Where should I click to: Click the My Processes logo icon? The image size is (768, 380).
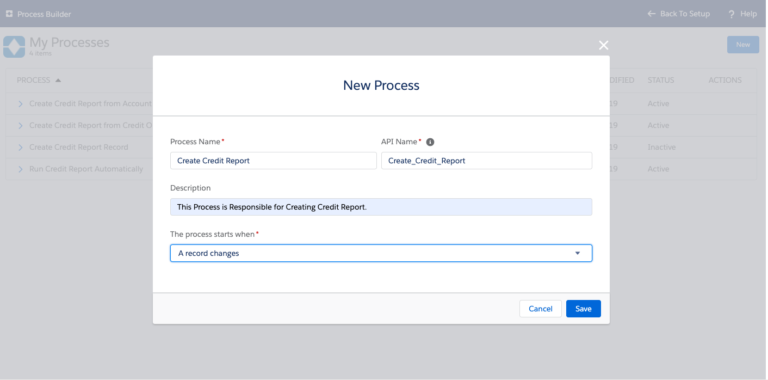tap(14, 47)
